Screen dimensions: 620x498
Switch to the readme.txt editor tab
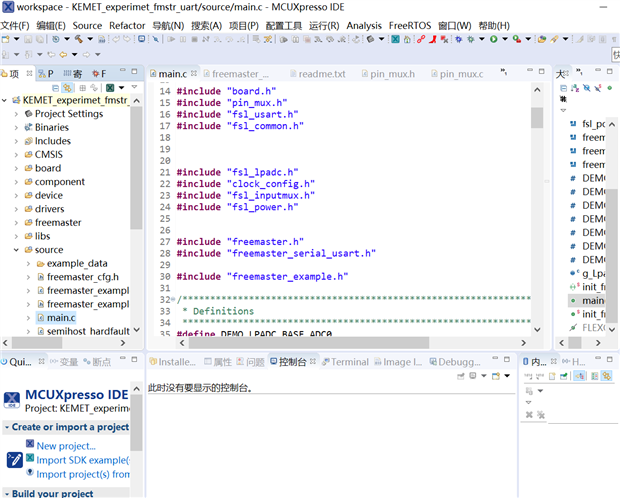(318, 74)
